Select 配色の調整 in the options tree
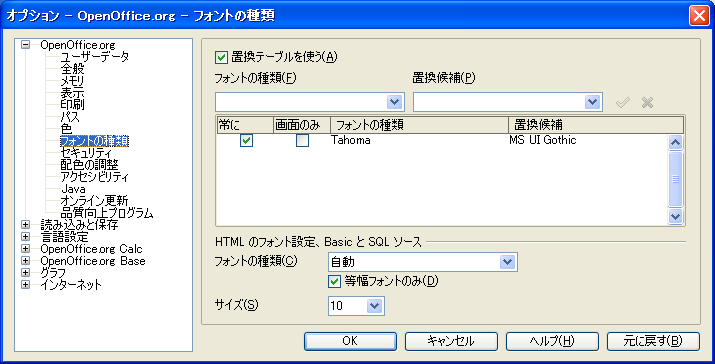This screenshot has width=715, height=364. coord(89,165)
